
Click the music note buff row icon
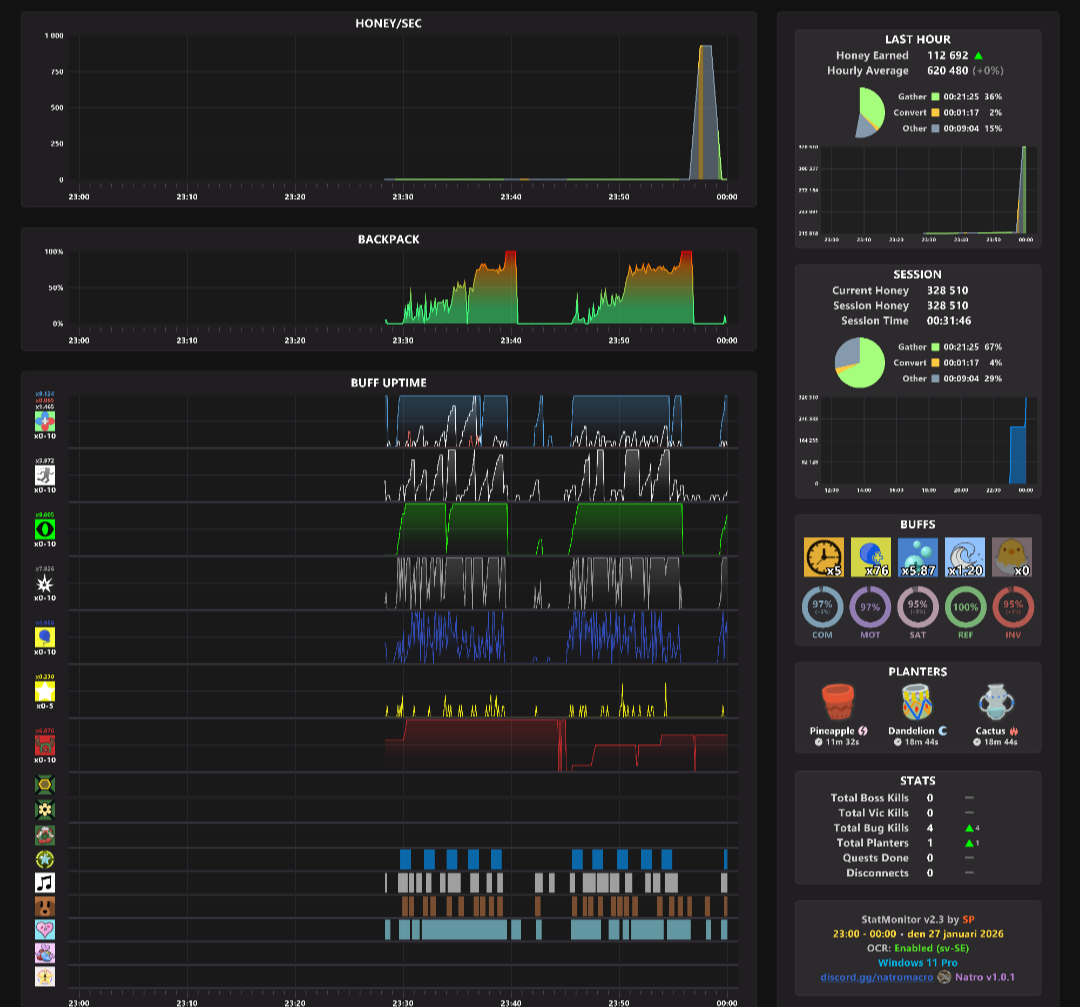[45, 883]
